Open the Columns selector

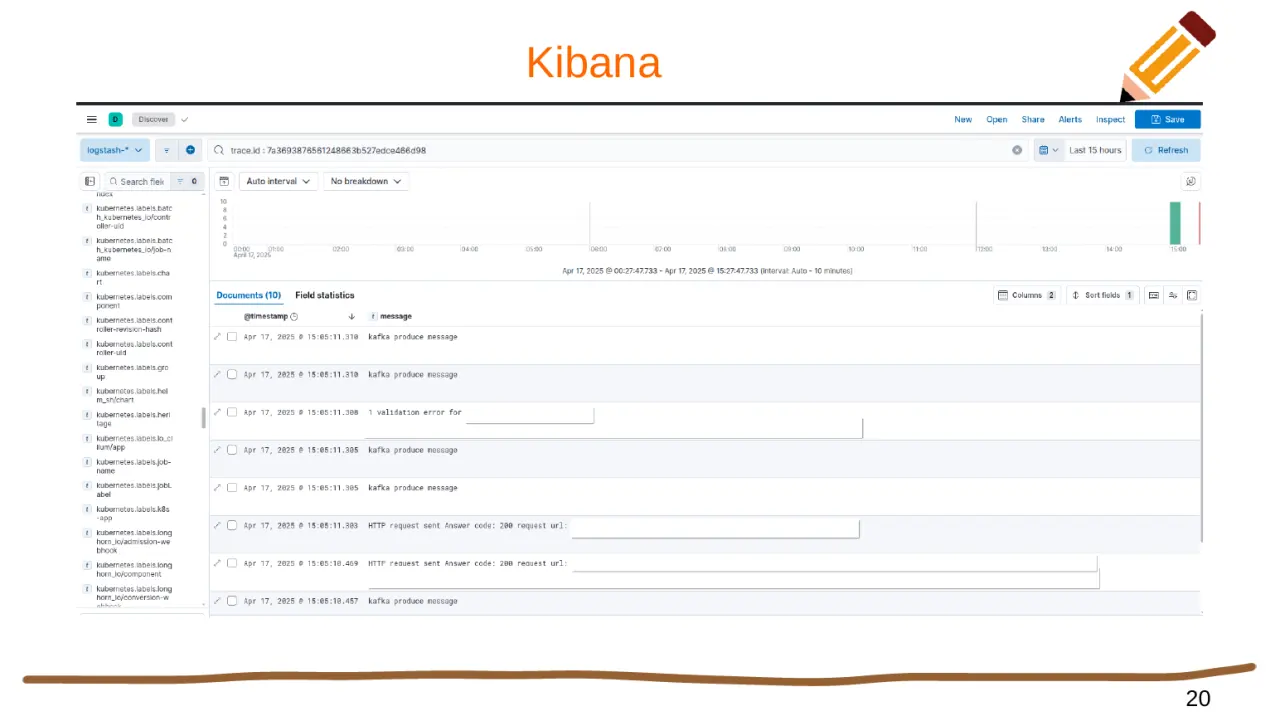(x=1027, y=295)
